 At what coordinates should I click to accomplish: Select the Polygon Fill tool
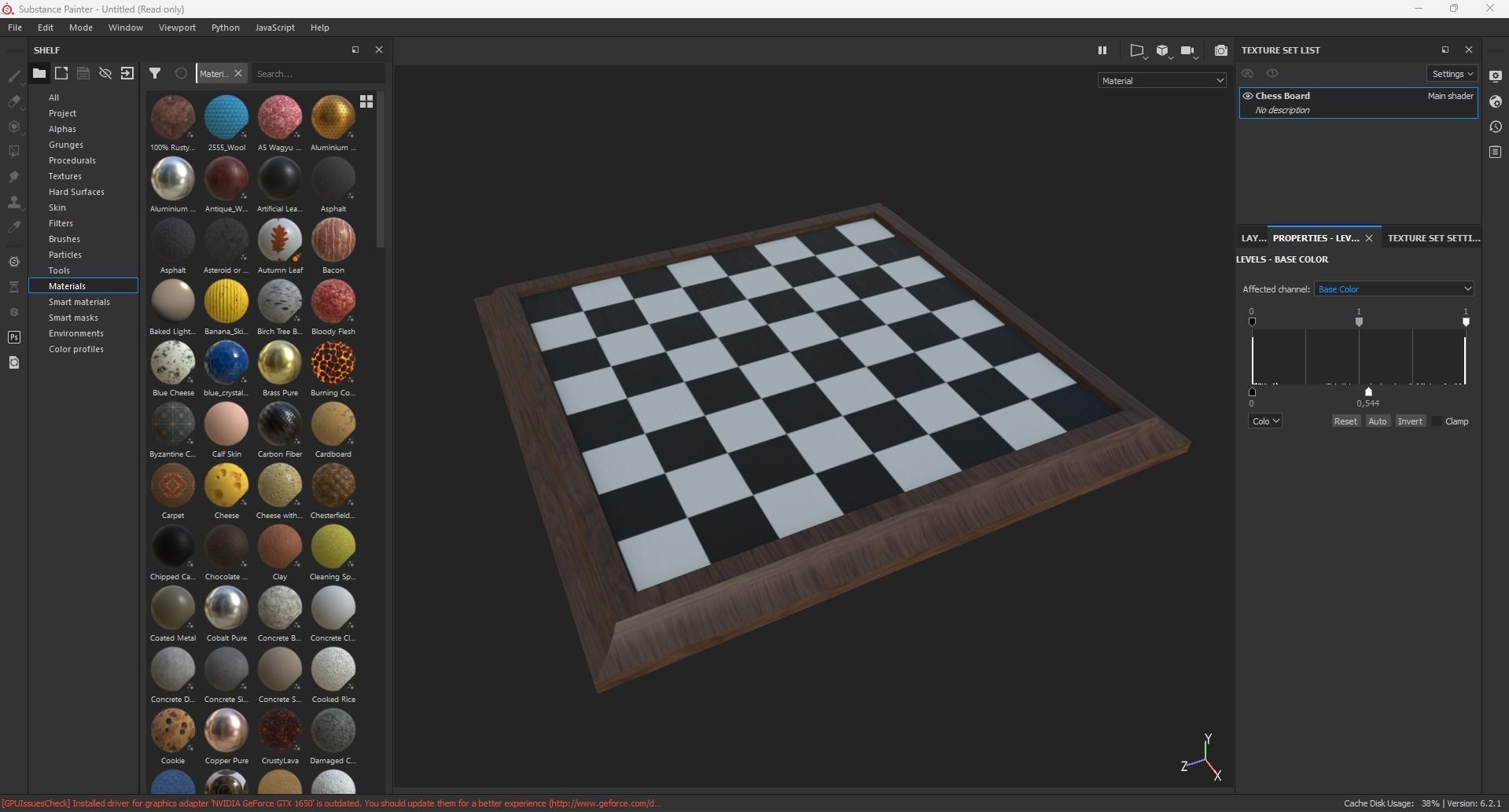point(13,152)
